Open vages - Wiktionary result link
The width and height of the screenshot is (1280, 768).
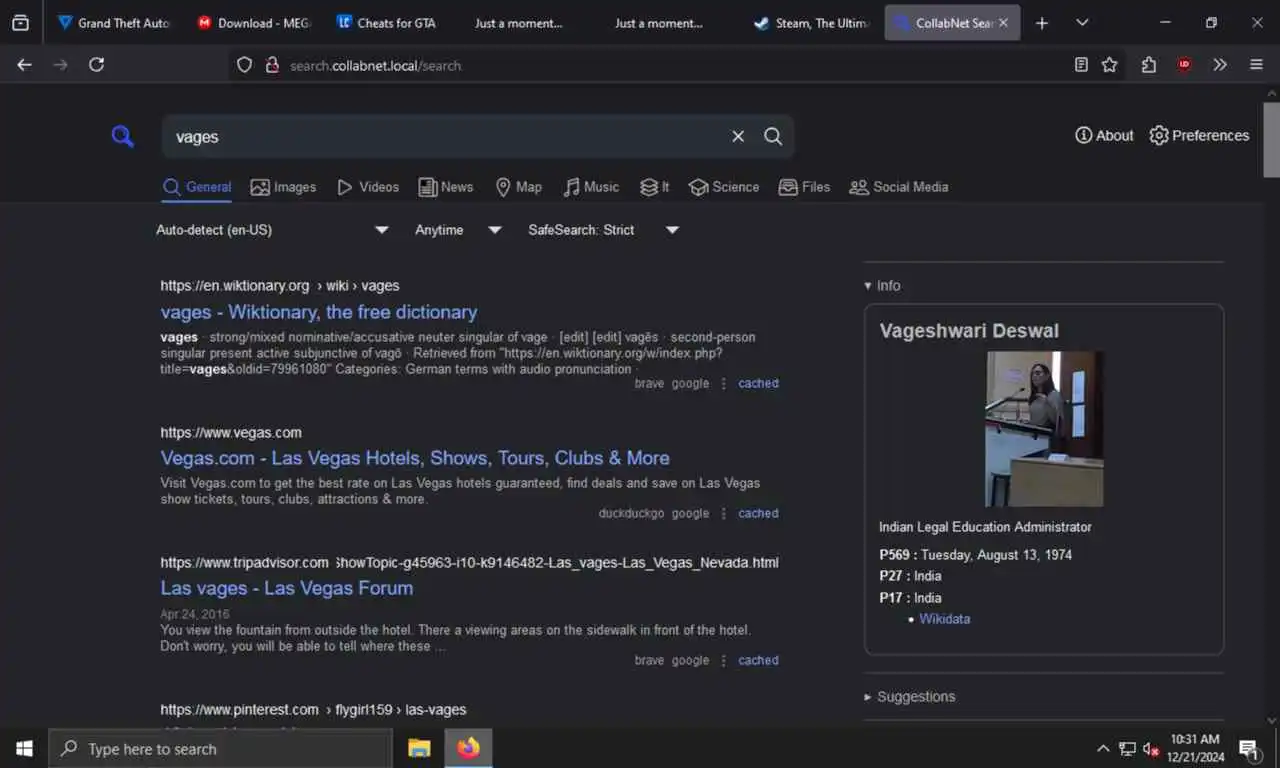(x=319, y=312)
